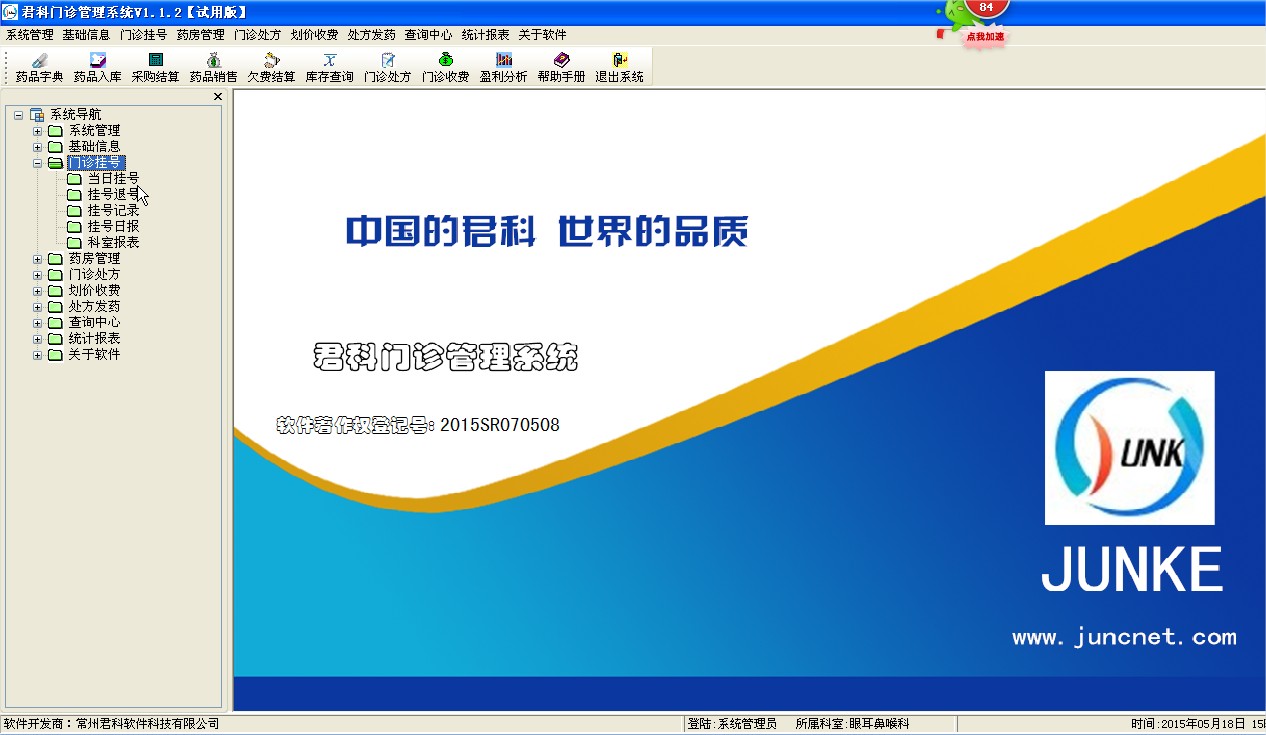Image resolution: width=1266 pixels, height=735 pixels.
Task: Expand the 处方发药 tree node
Action: pos(38,307)
